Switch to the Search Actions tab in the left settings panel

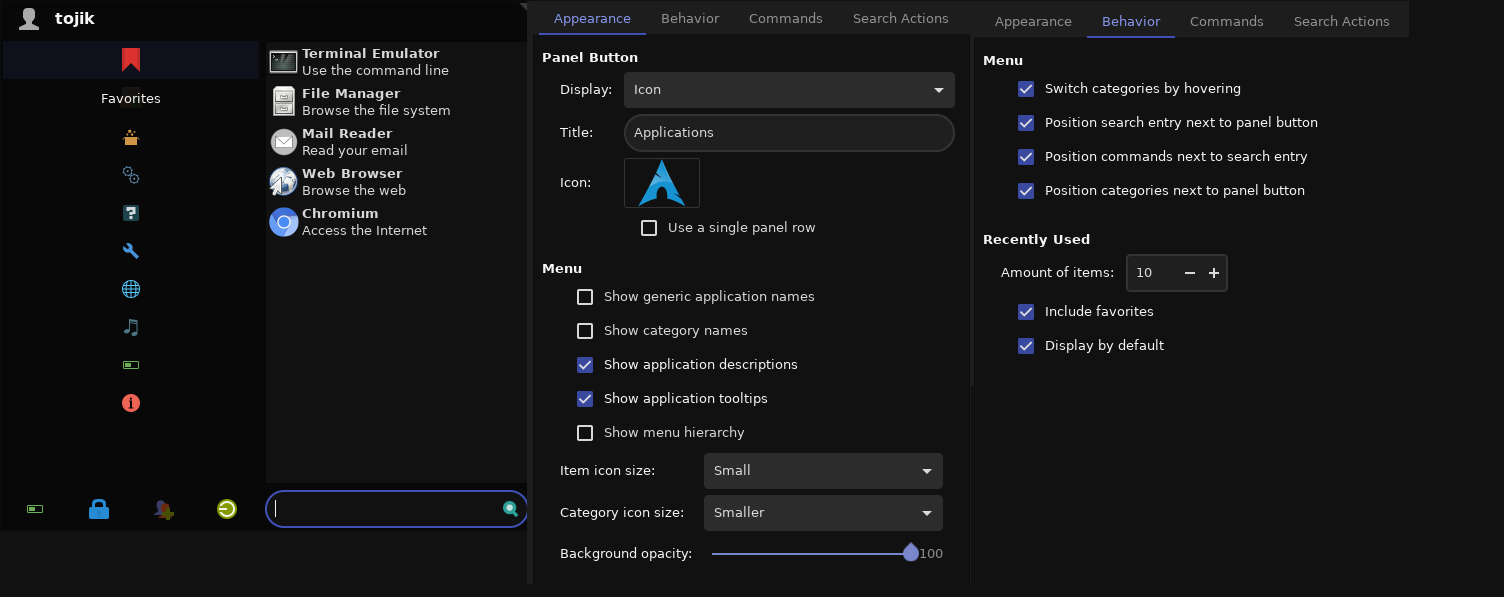[900, 19]
